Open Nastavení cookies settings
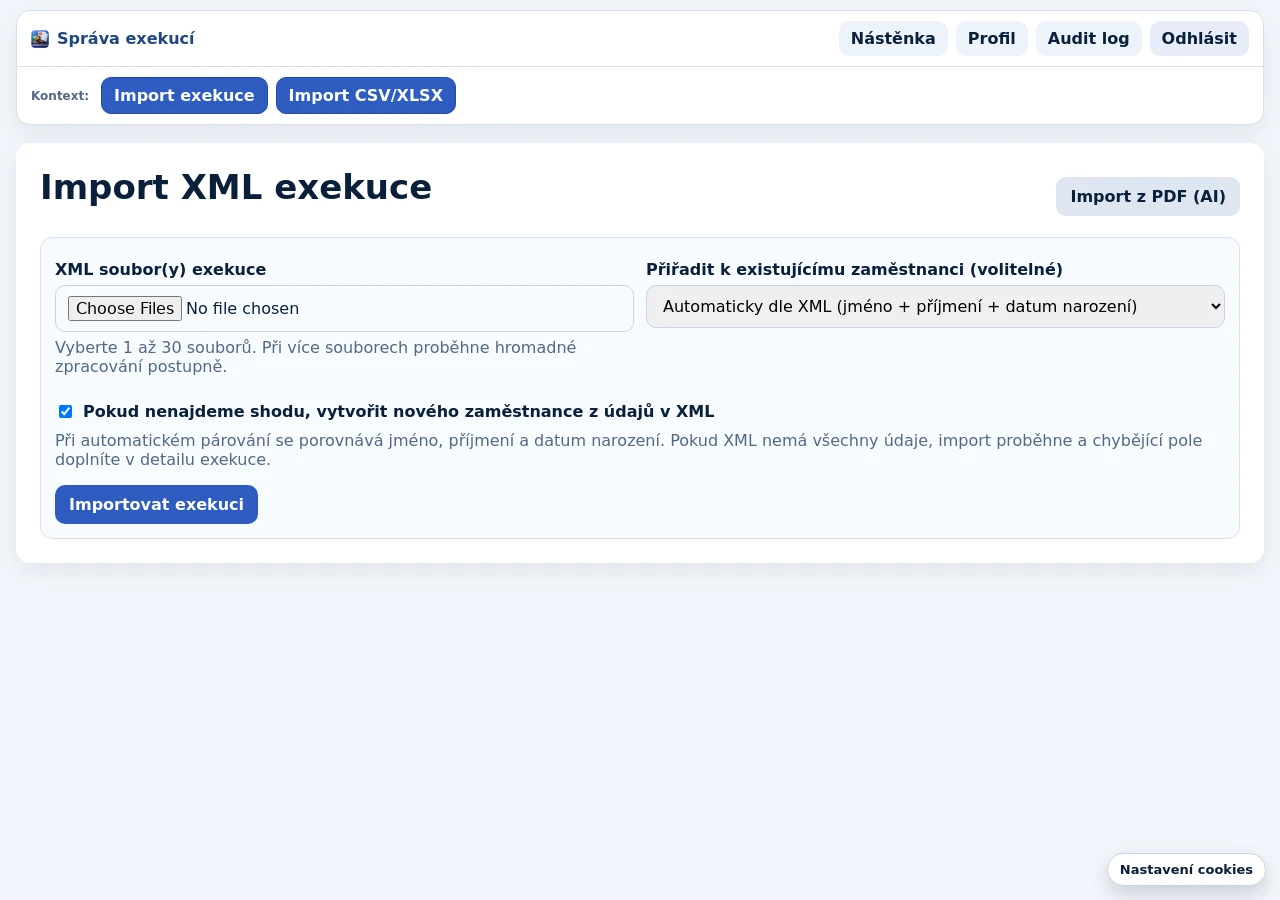This screenshot has height=900, width=1280. (1186, 869)
